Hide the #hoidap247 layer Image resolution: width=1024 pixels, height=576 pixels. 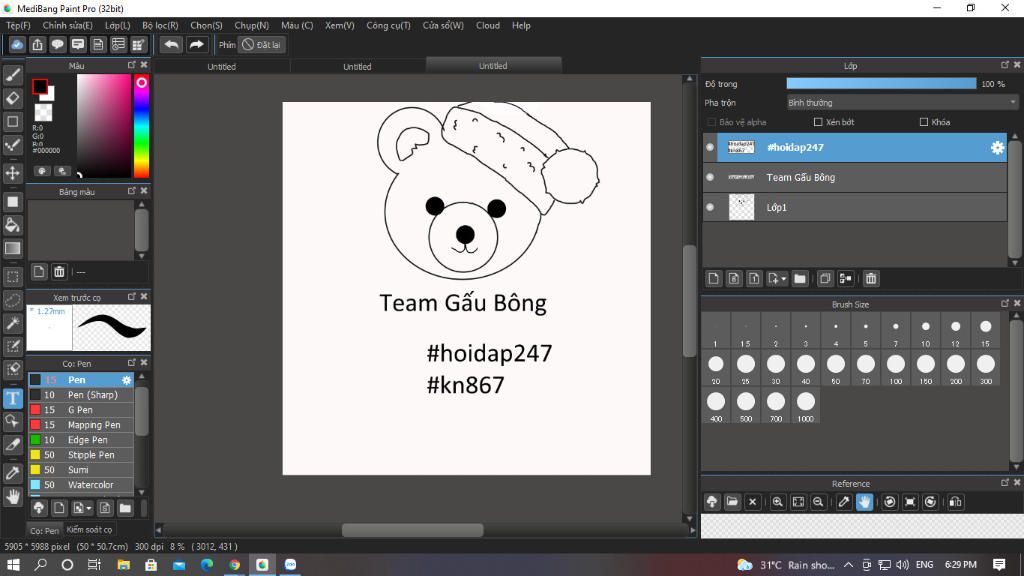(710, 147)
